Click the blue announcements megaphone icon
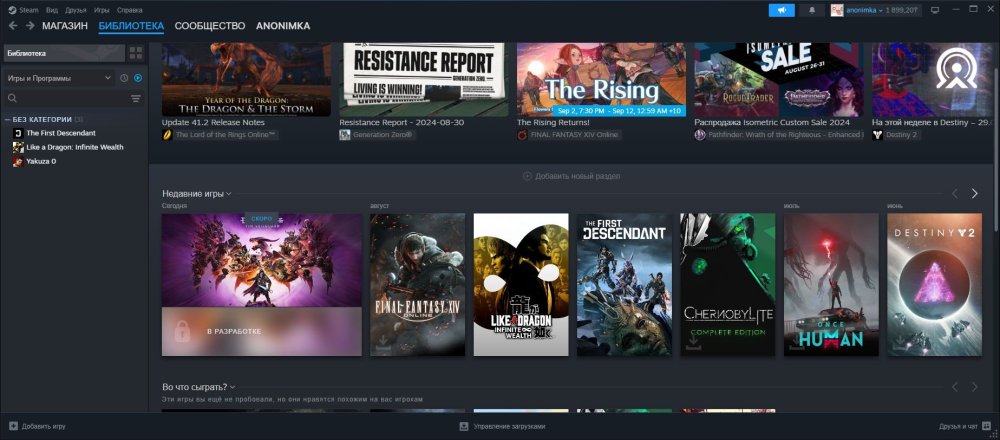Viewport: 1000px width, 440px height. (x=781, y=10)
